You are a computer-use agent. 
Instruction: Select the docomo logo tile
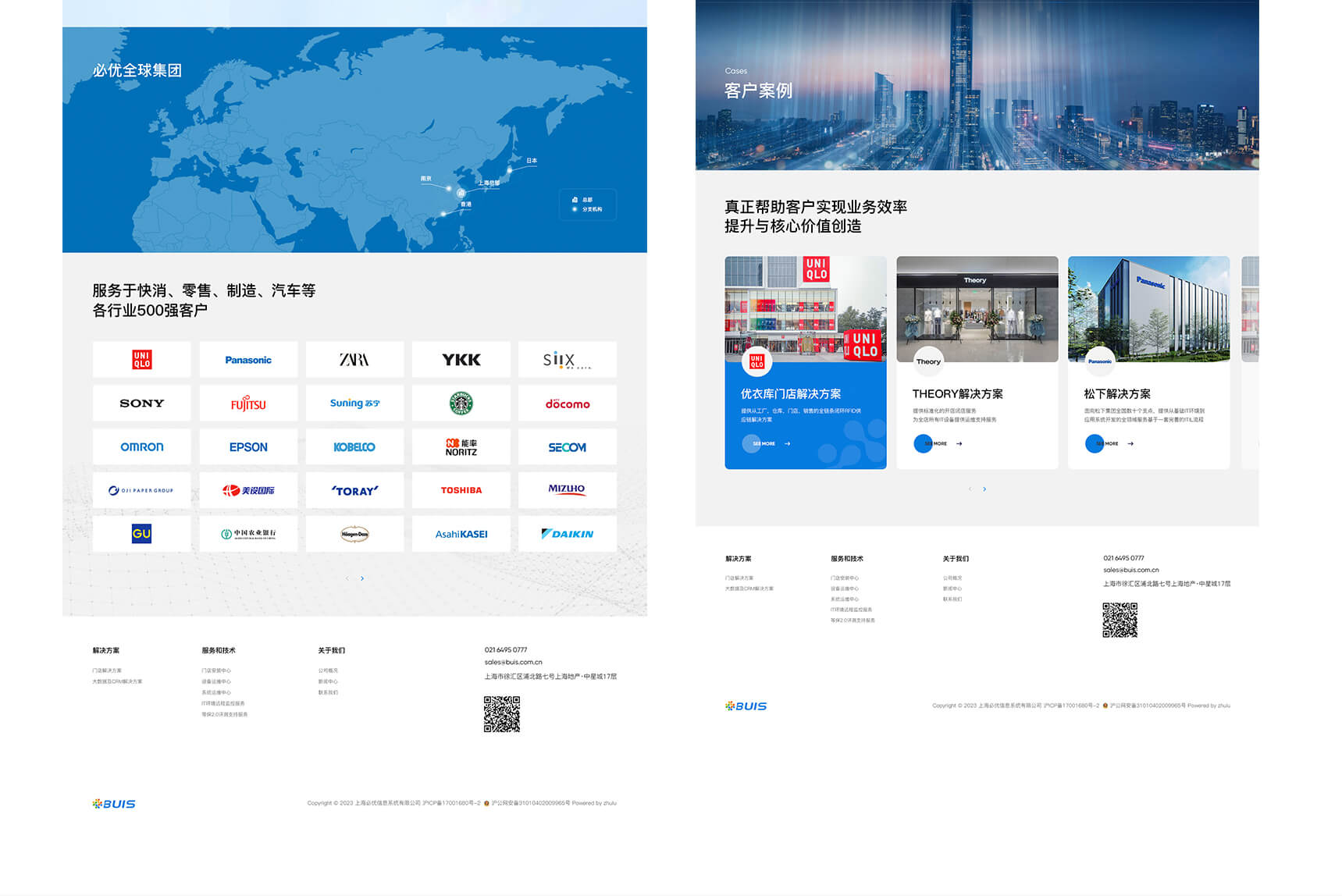(568, 403)
